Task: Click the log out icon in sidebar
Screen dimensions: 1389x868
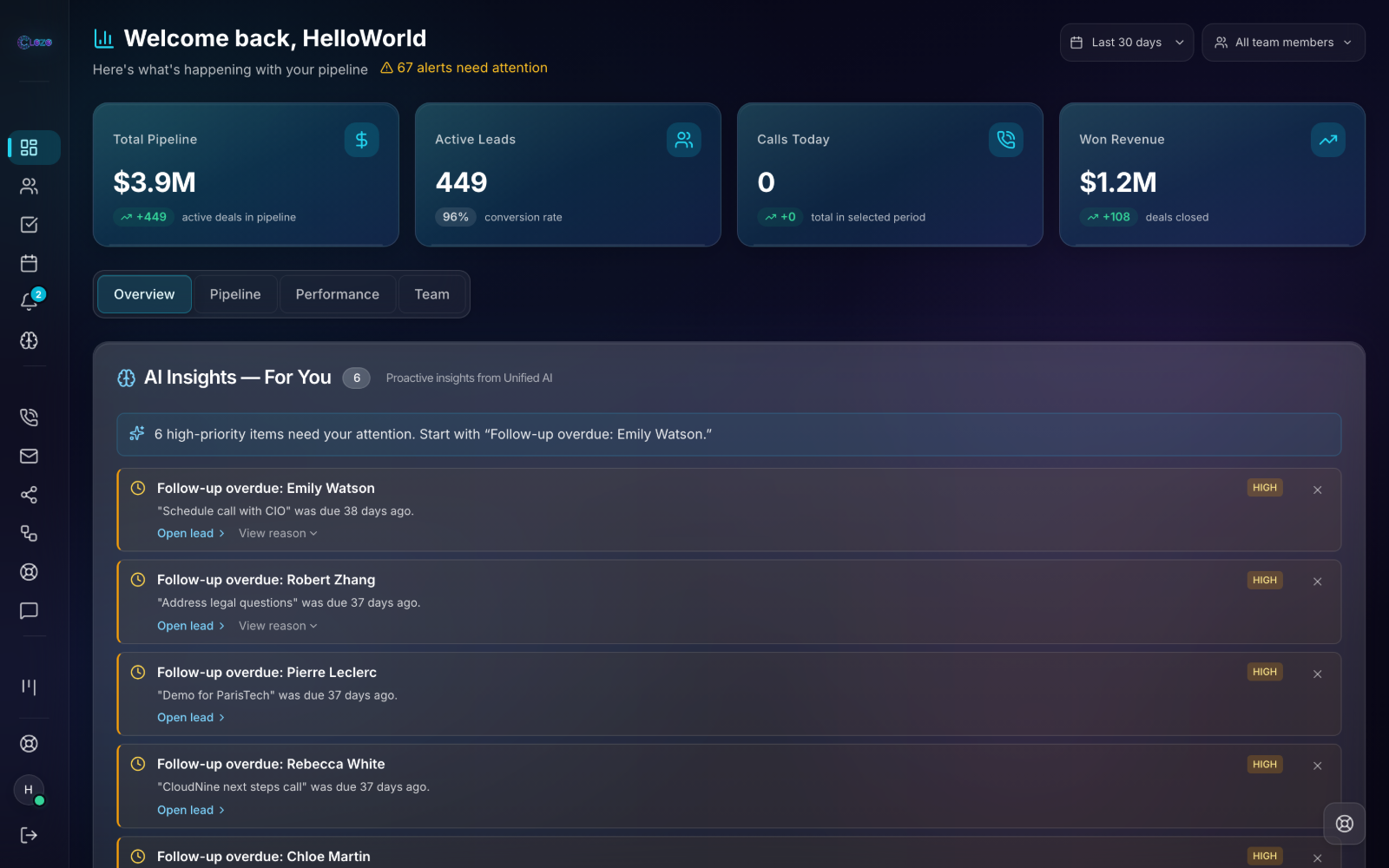Action: tap(29, 835)
